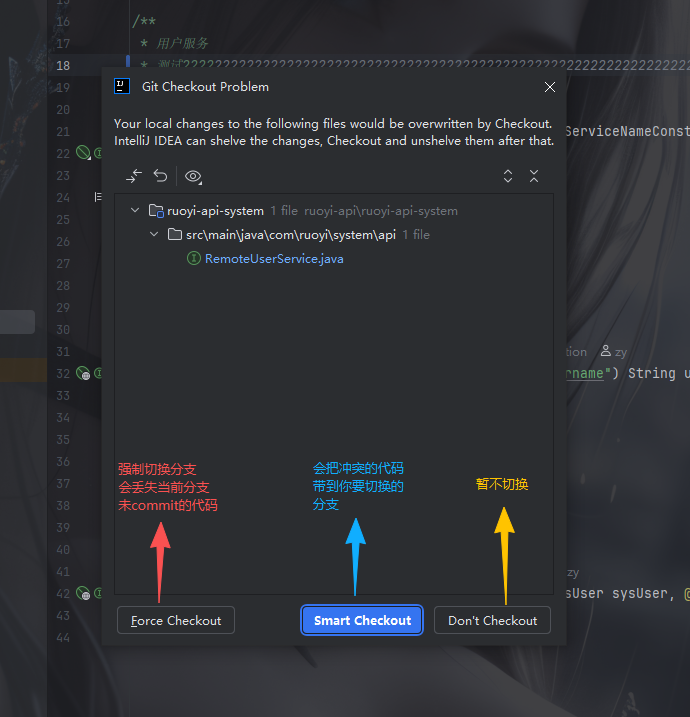Click the Smart Checkout button
690x717 pixels.
point(362,620)
